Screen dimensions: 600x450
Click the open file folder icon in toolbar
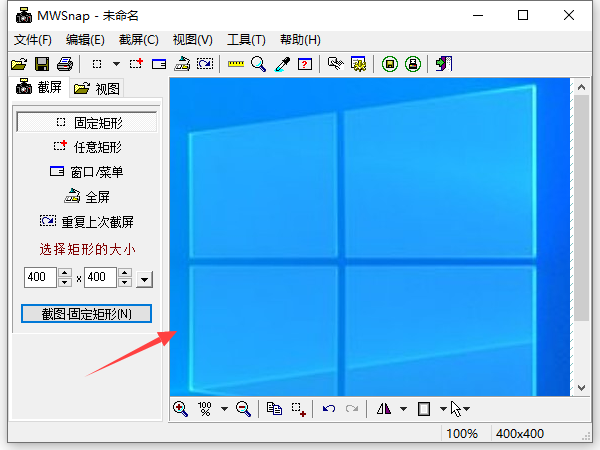point(19,64)
